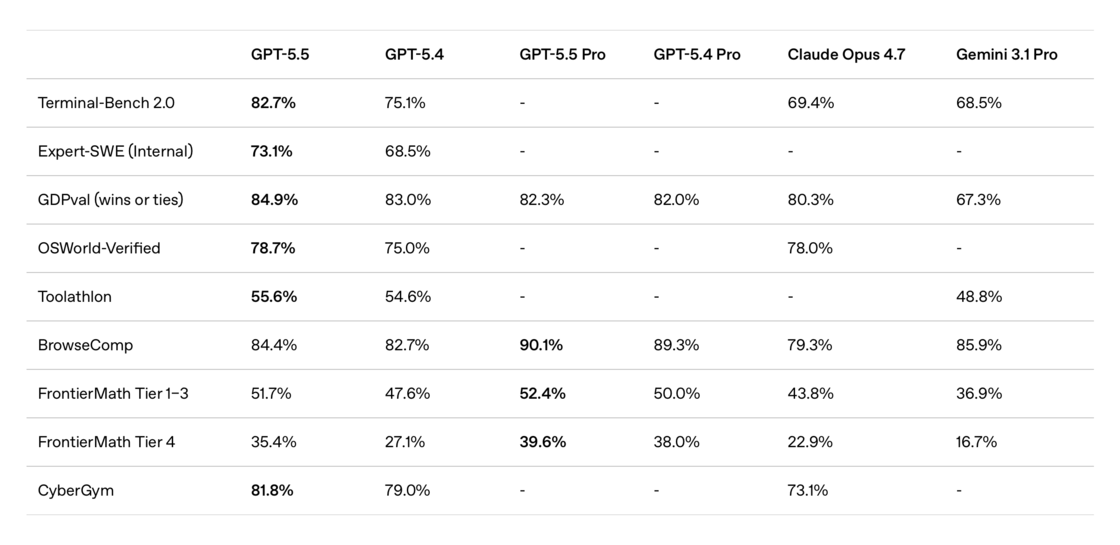
Task: Click the 67.3% GDPval Gemini value
Action: (x=978, y=200)
